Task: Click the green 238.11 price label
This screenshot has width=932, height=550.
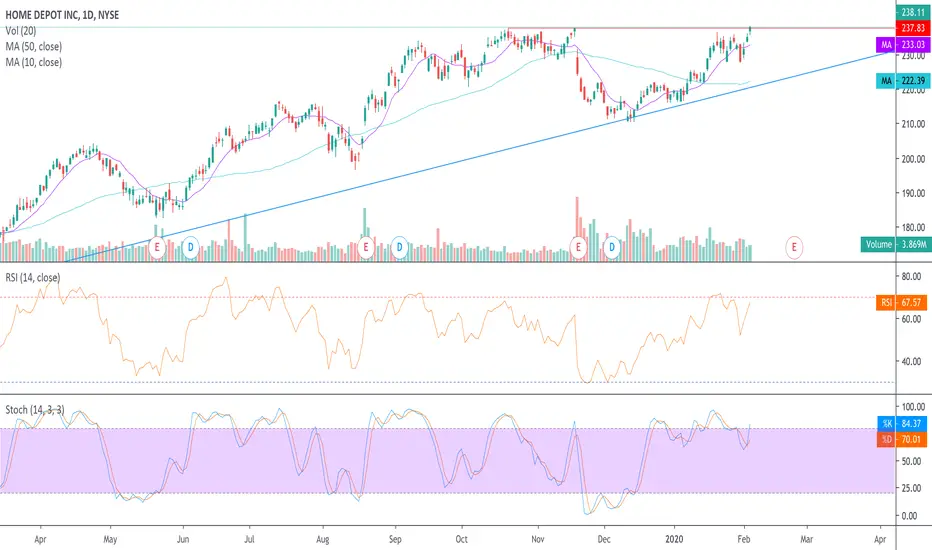Action: click(913, 12)
